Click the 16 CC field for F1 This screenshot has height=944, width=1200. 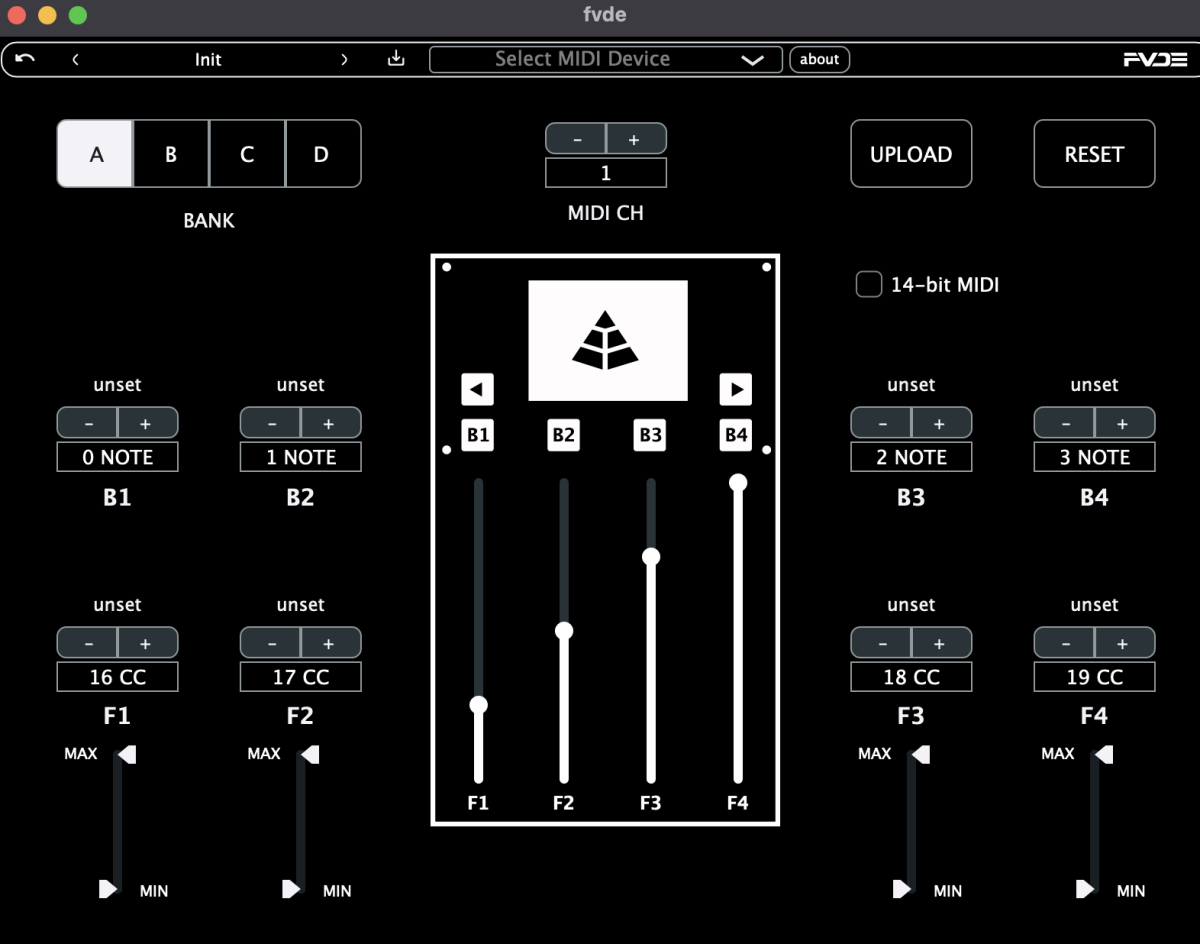(117, 677)
